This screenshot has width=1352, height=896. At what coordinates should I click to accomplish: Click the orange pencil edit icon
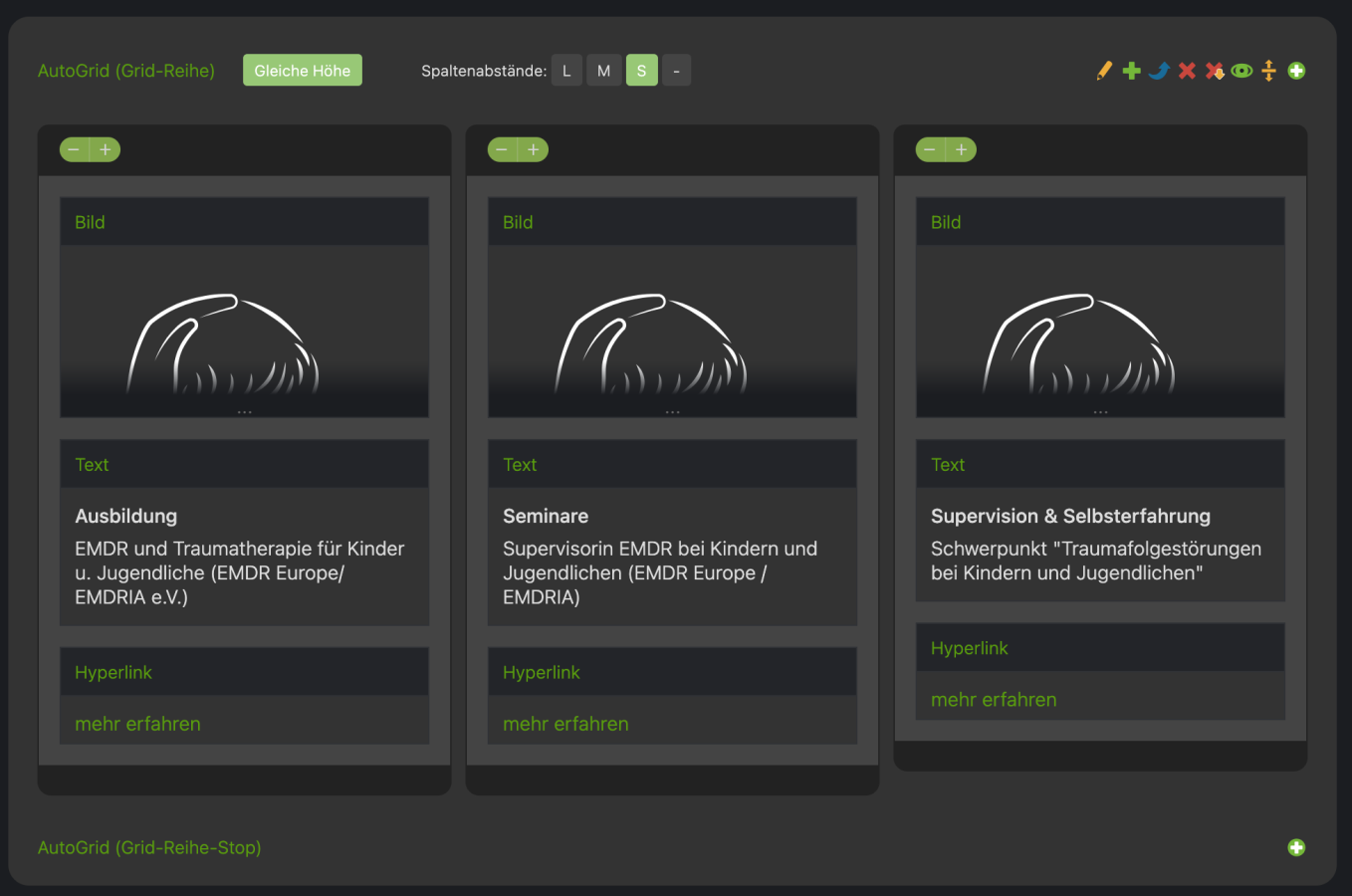tap(1104, 71)
